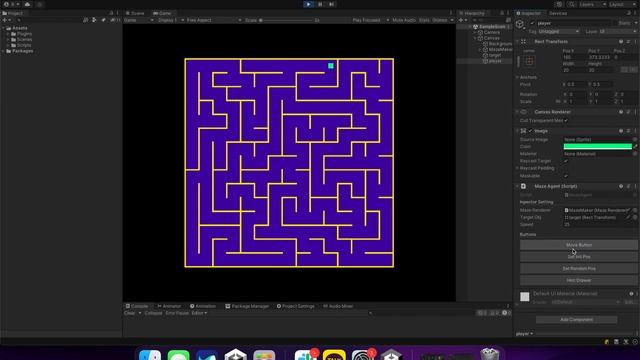
Task: Select the MazeMaker object in the Hierarchy
Action: tap(497, 49)
